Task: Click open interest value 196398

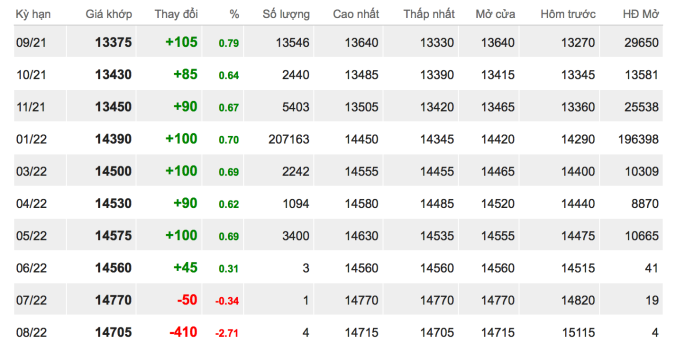Action: point(638,139)
